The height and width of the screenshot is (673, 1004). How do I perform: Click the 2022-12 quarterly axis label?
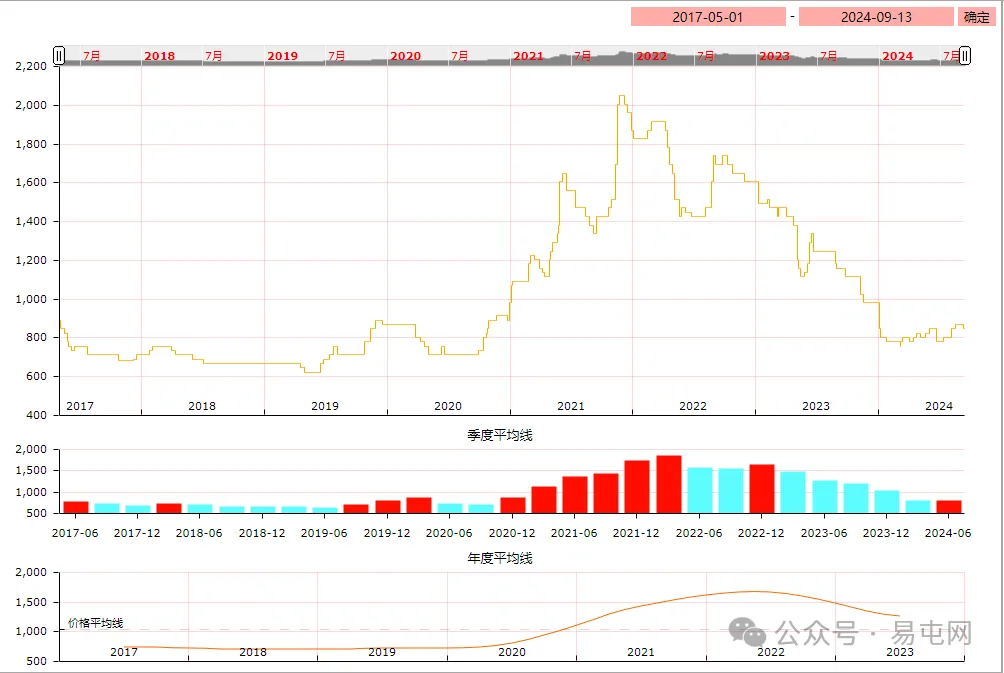click(761, 533)
